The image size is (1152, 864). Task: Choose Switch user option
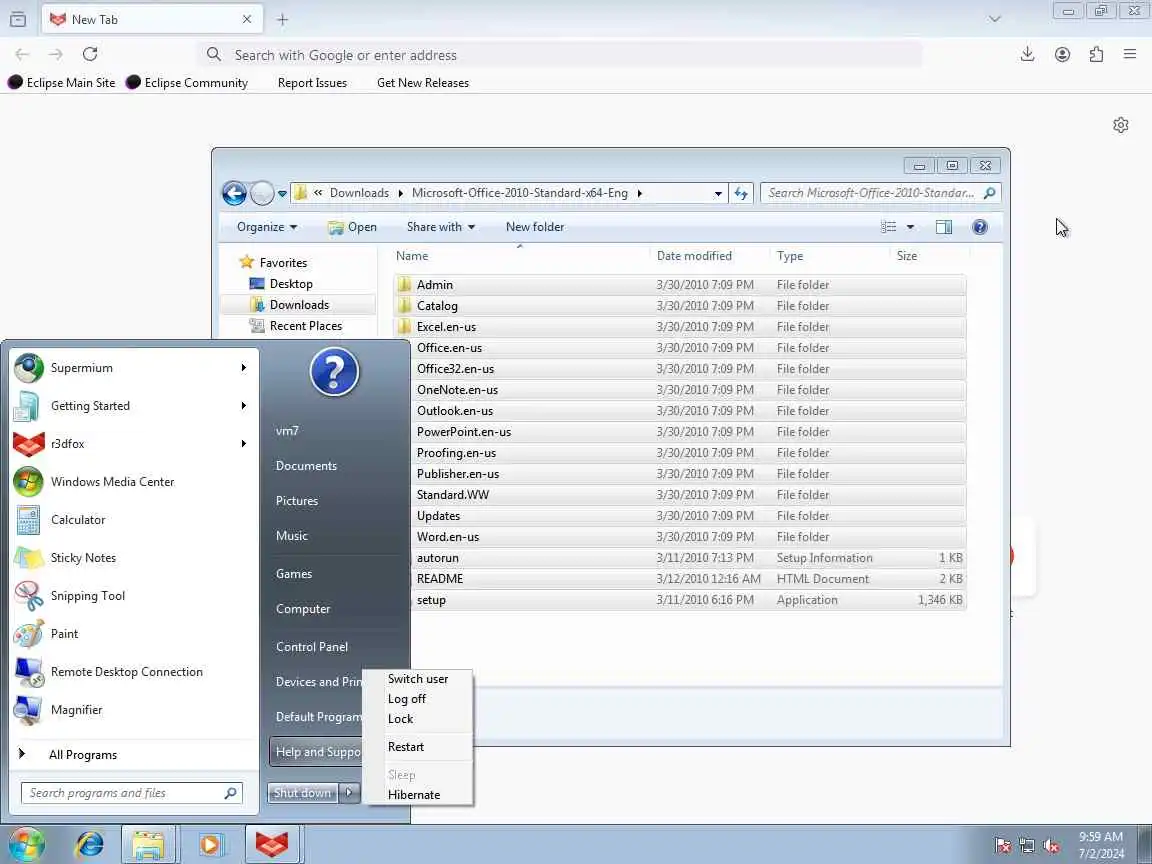(418, 679)
